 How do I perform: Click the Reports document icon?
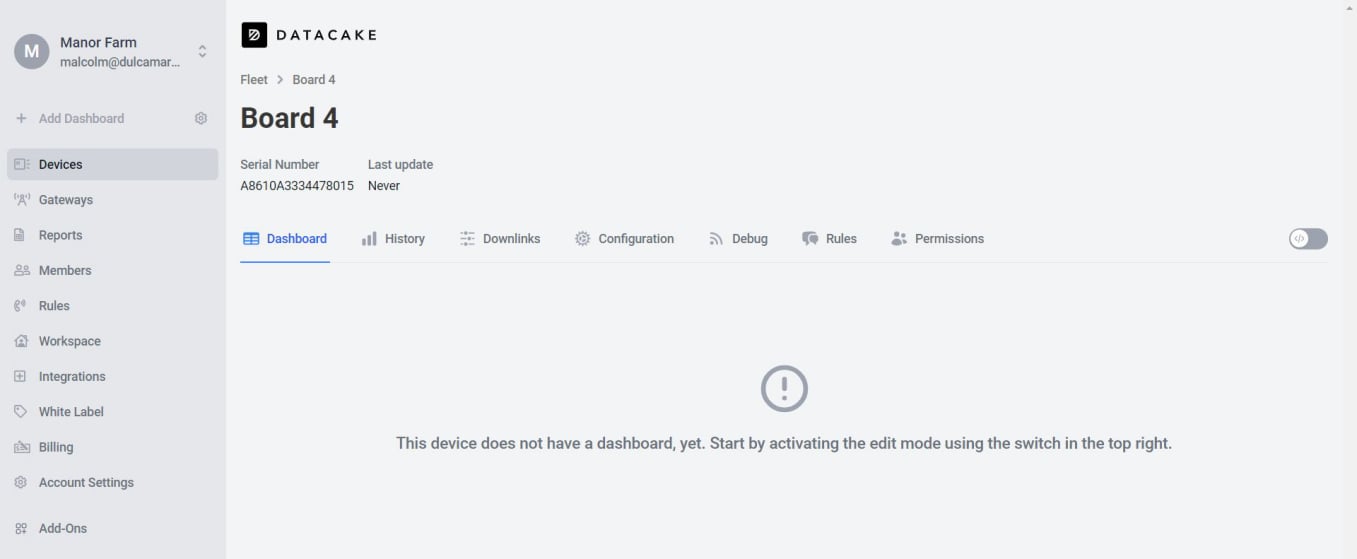pyautogui.click(x=20, y=235)
